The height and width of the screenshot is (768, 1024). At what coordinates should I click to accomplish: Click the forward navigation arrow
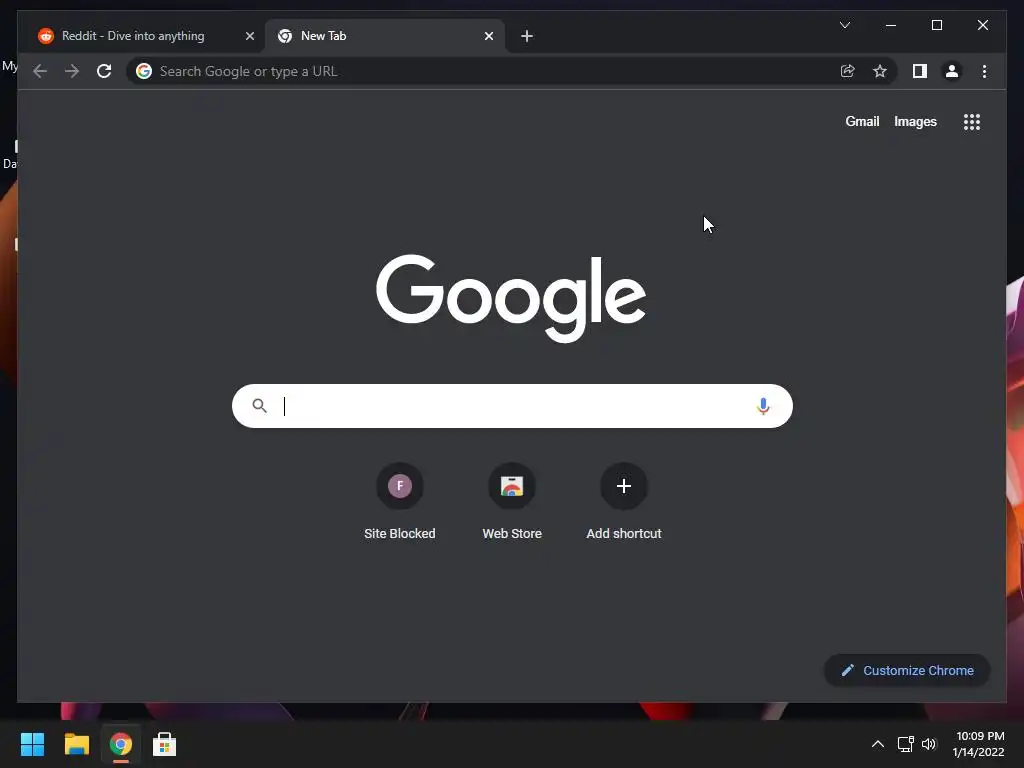[72, 71]
